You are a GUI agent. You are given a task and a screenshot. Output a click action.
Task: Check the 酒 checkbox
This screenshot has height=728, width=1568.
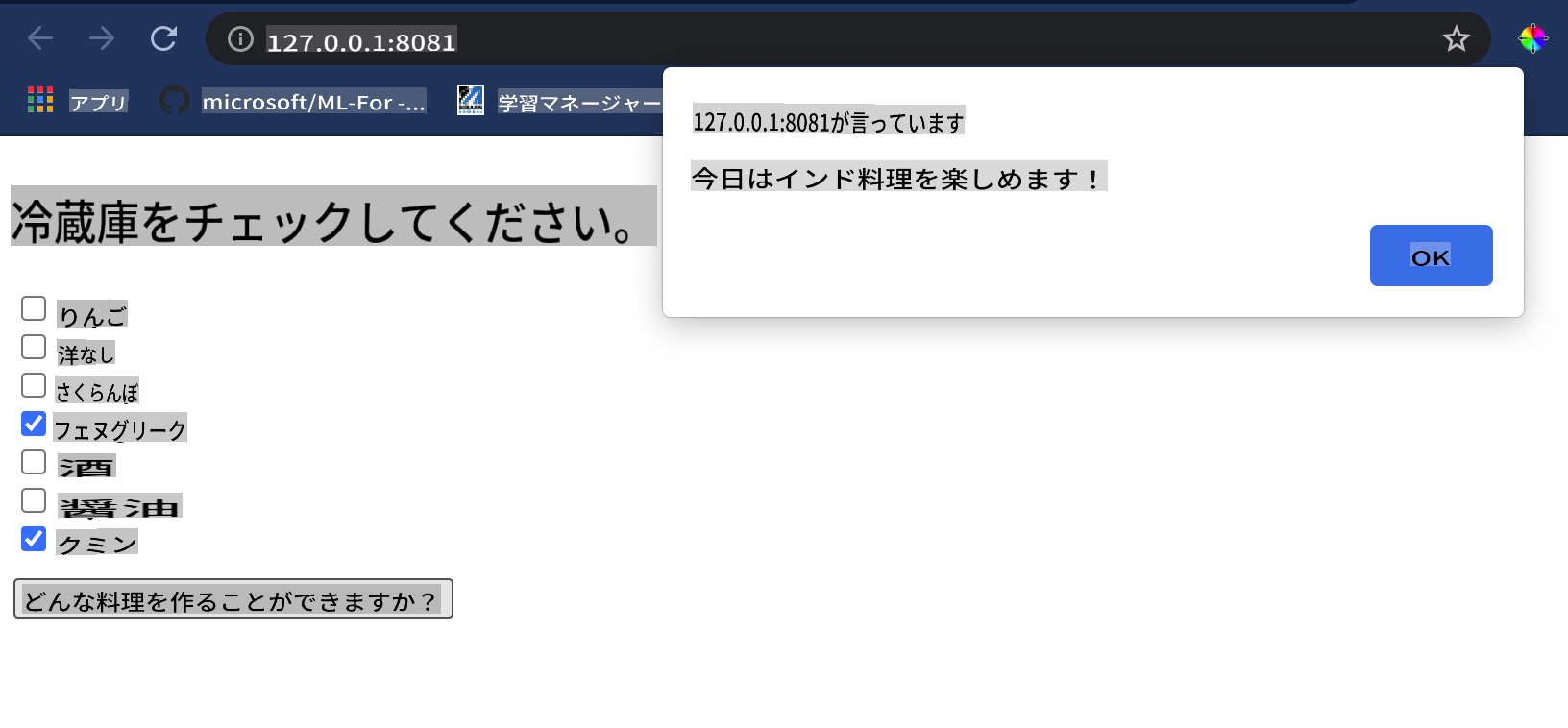pyautogui.click(x=34, y=462)
